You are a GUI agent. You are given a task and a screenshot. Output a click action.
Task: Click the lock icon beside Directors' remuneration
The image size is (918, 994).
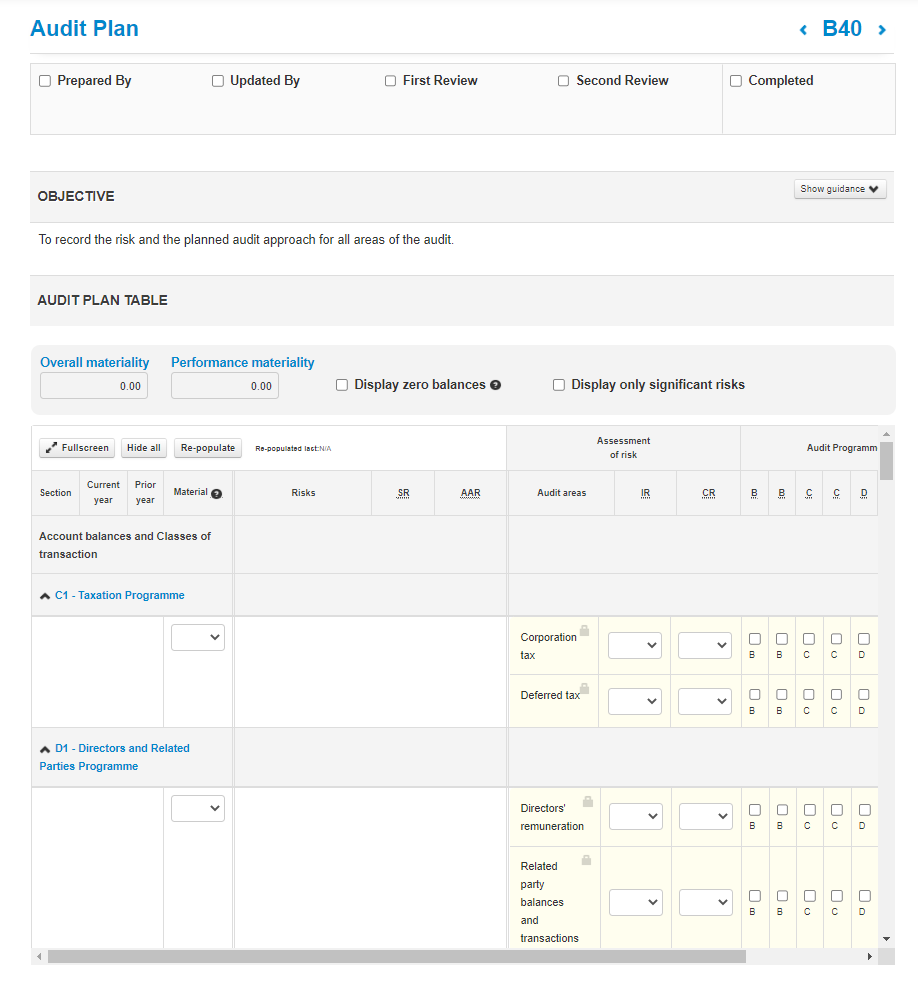(x=587, y=800)
